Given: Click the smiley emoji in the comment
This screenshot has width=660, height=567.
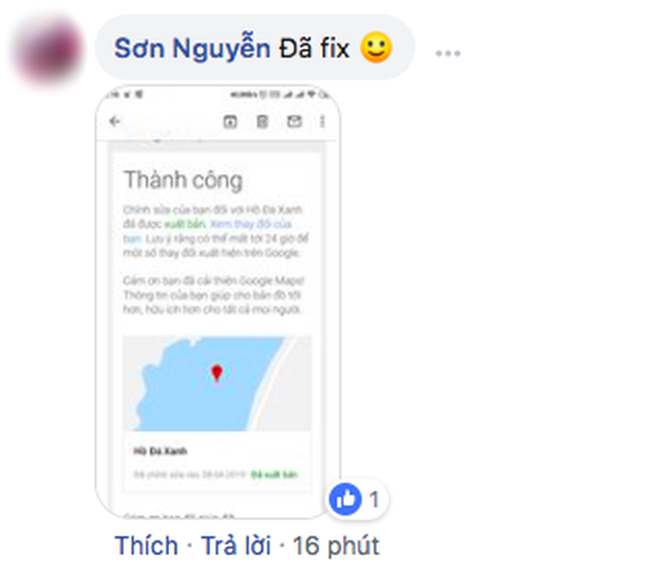Looking at the screenshot, I should (376, 47).
